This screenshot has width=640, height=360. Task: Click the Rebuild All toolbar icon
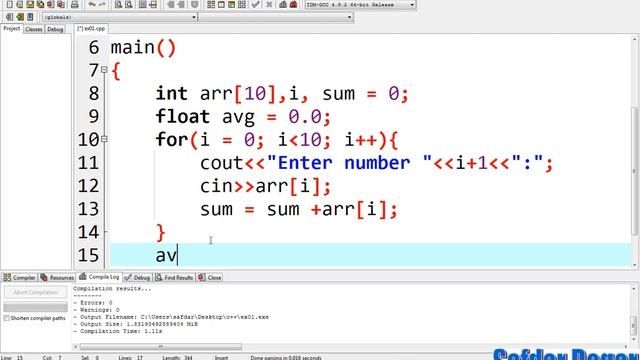click(242, 4)
